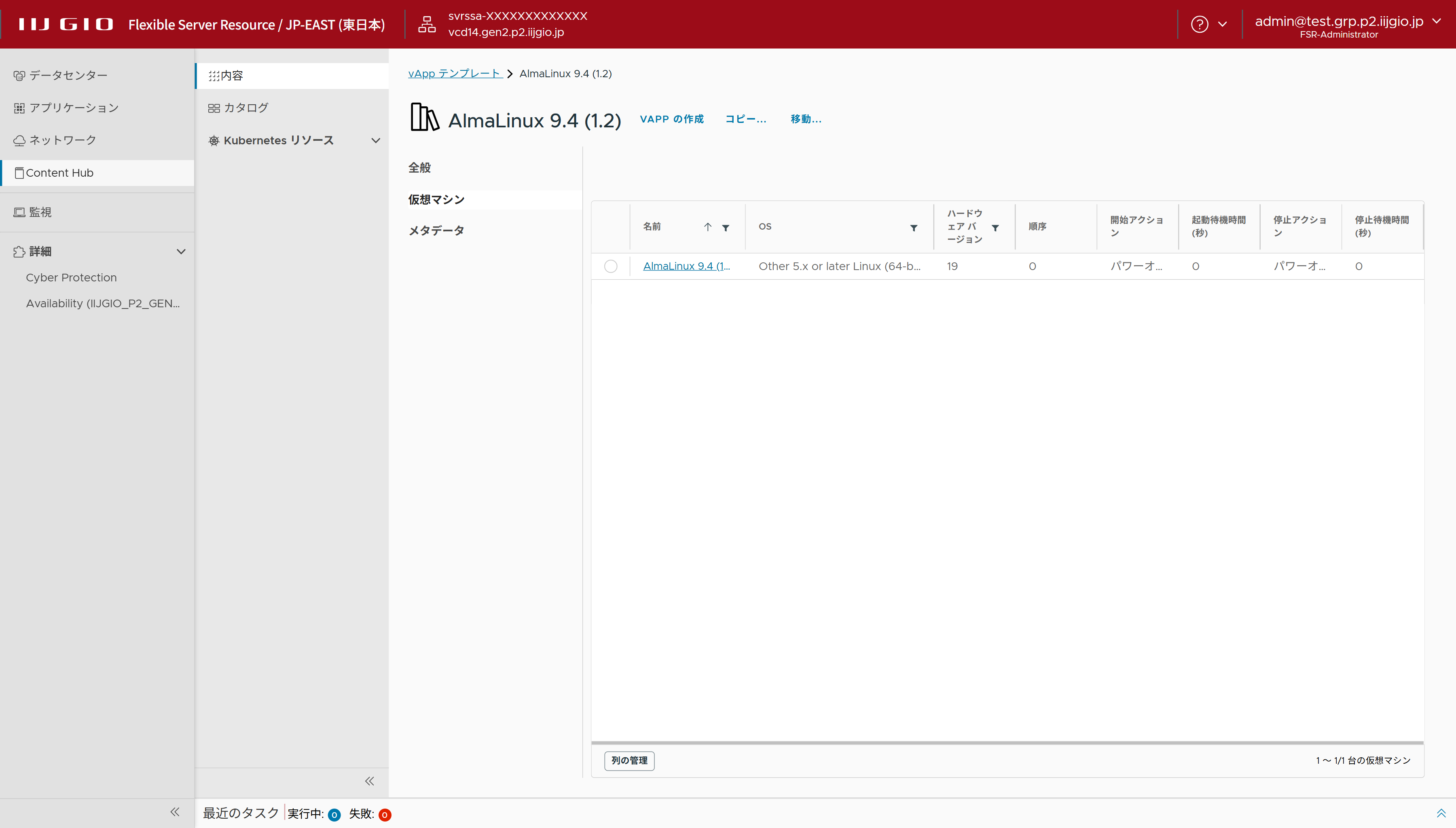Sort by name using the arrow icon
This screenshot has height=828, width=1456.
(707, 227)
